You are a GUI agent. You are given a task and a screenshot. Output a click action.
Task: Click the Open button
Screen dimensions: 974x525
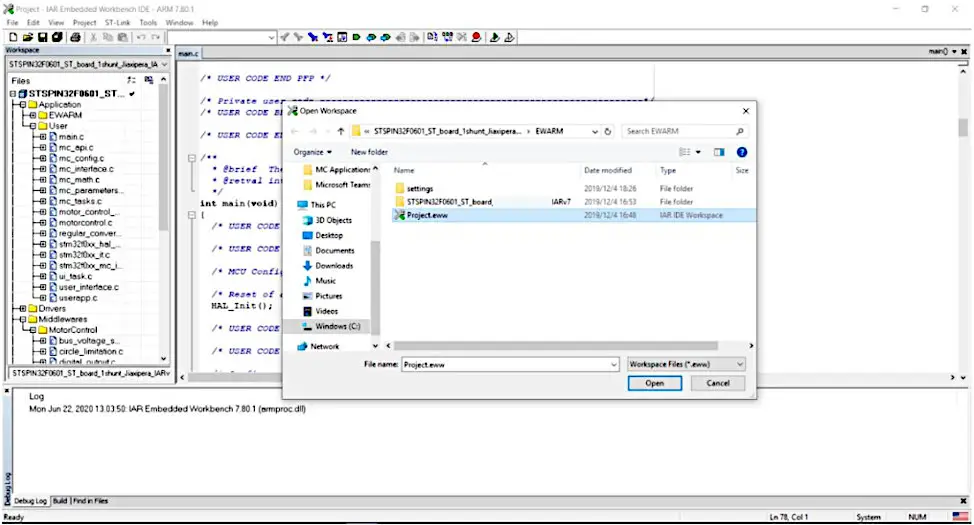(654, 383)
